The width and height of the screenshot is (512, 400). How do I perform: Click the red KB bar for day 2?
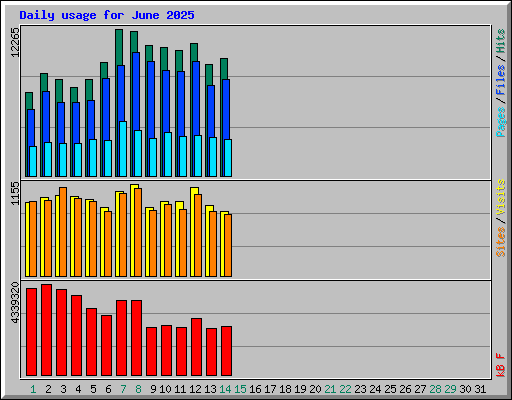tap(46, 330)
